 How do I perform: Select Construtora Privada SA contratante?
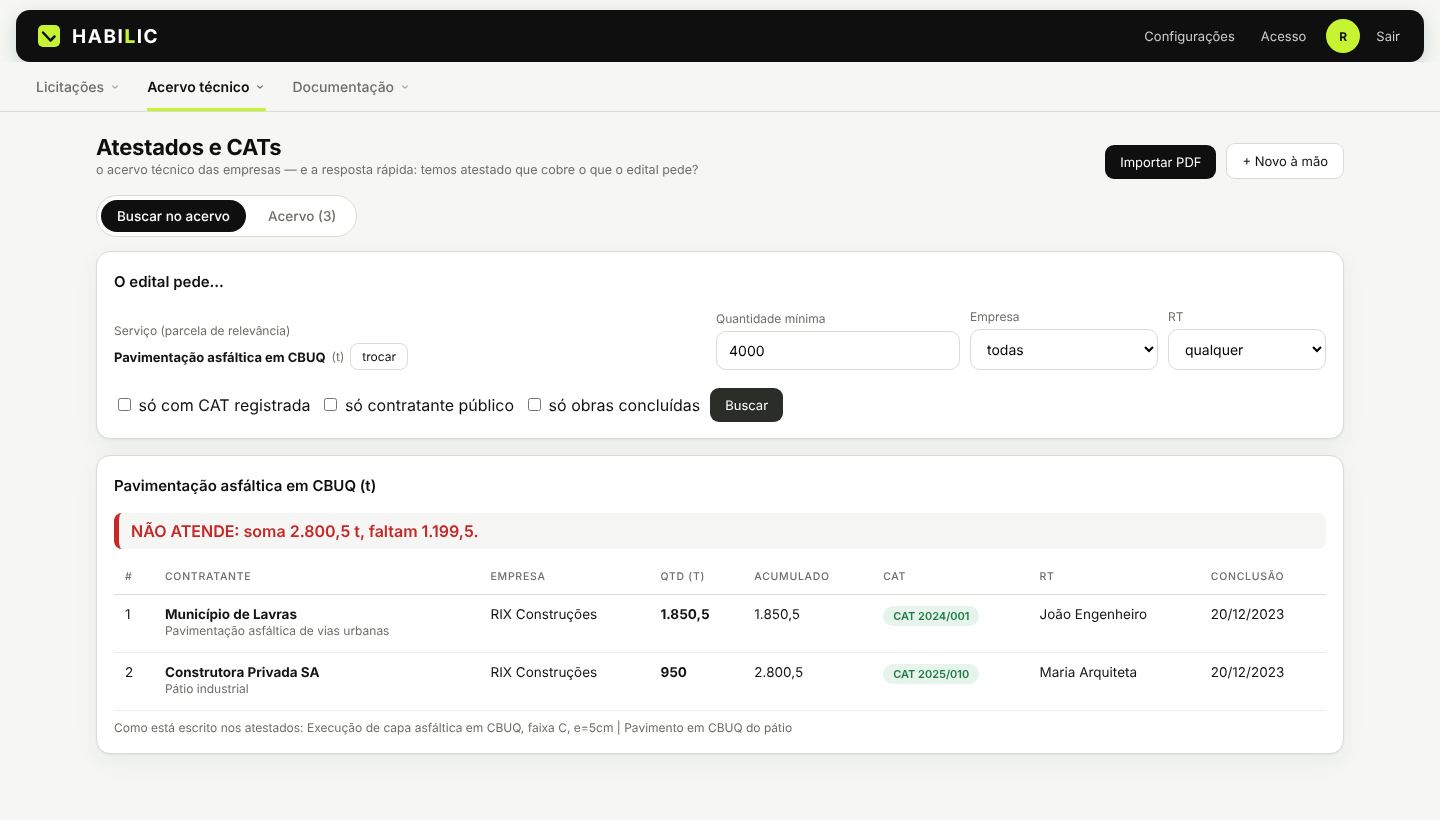pyautogui.click(x=242, y=672)
